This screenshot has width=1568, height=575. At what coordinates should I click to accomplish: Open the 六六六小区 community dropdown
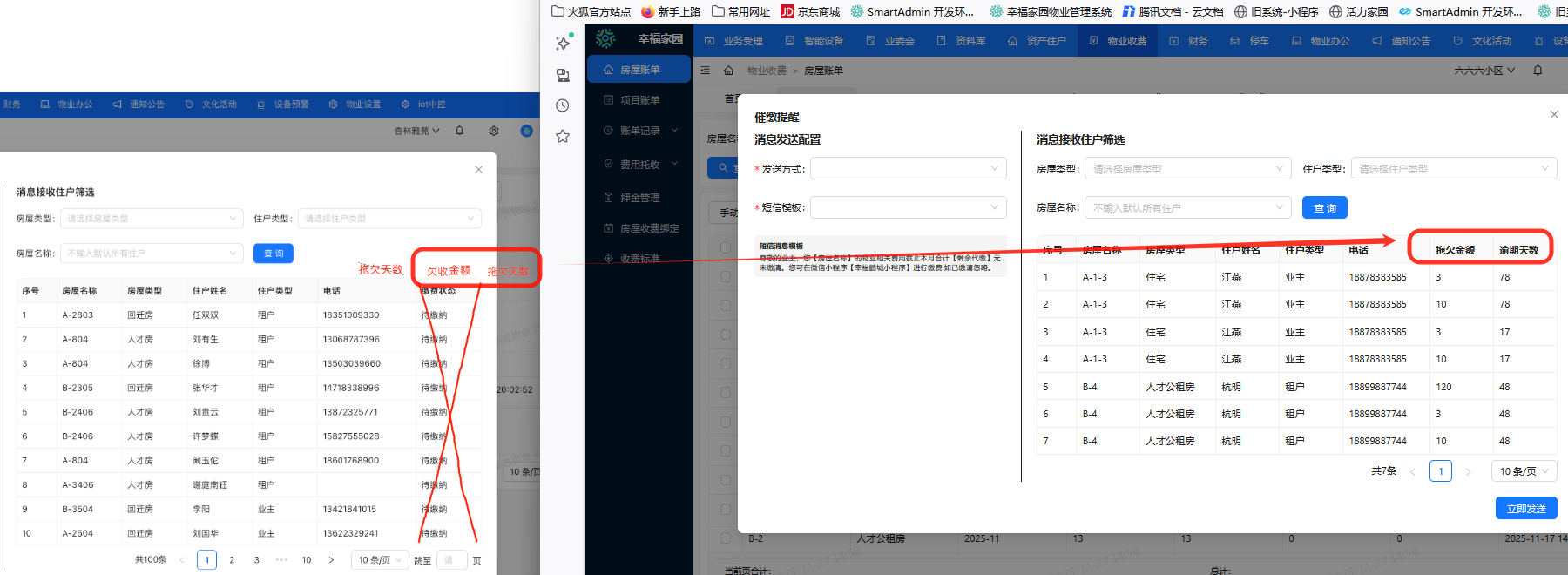(1484, 71)
